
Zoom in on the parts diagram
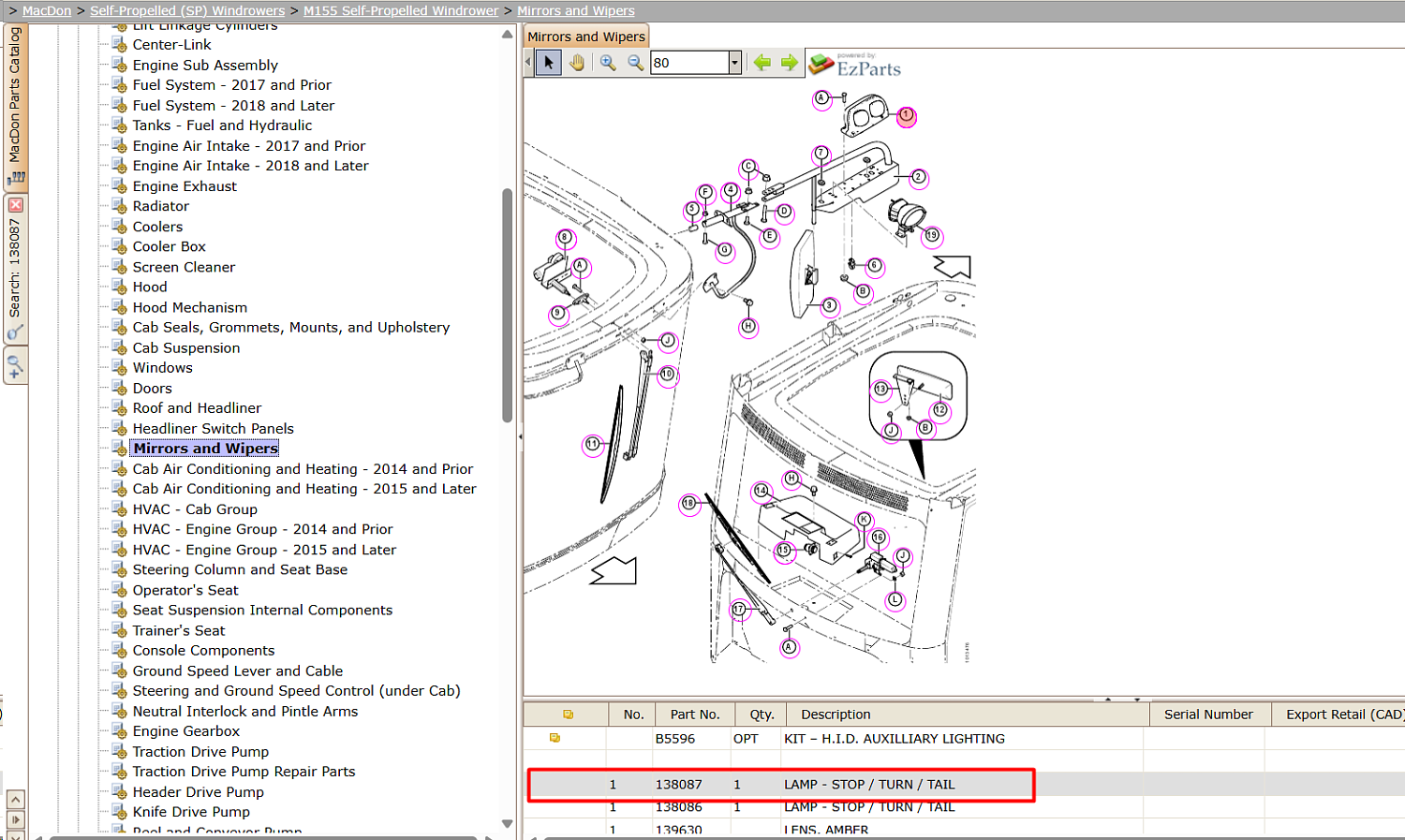tap(608, 63)
